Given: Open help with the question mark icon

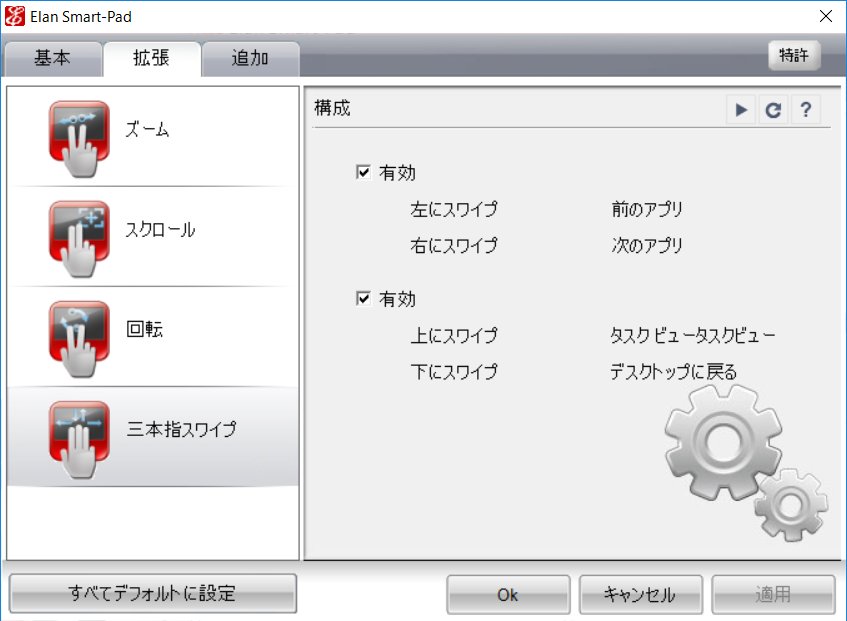Looking at the screenshot, I should 805,110.
